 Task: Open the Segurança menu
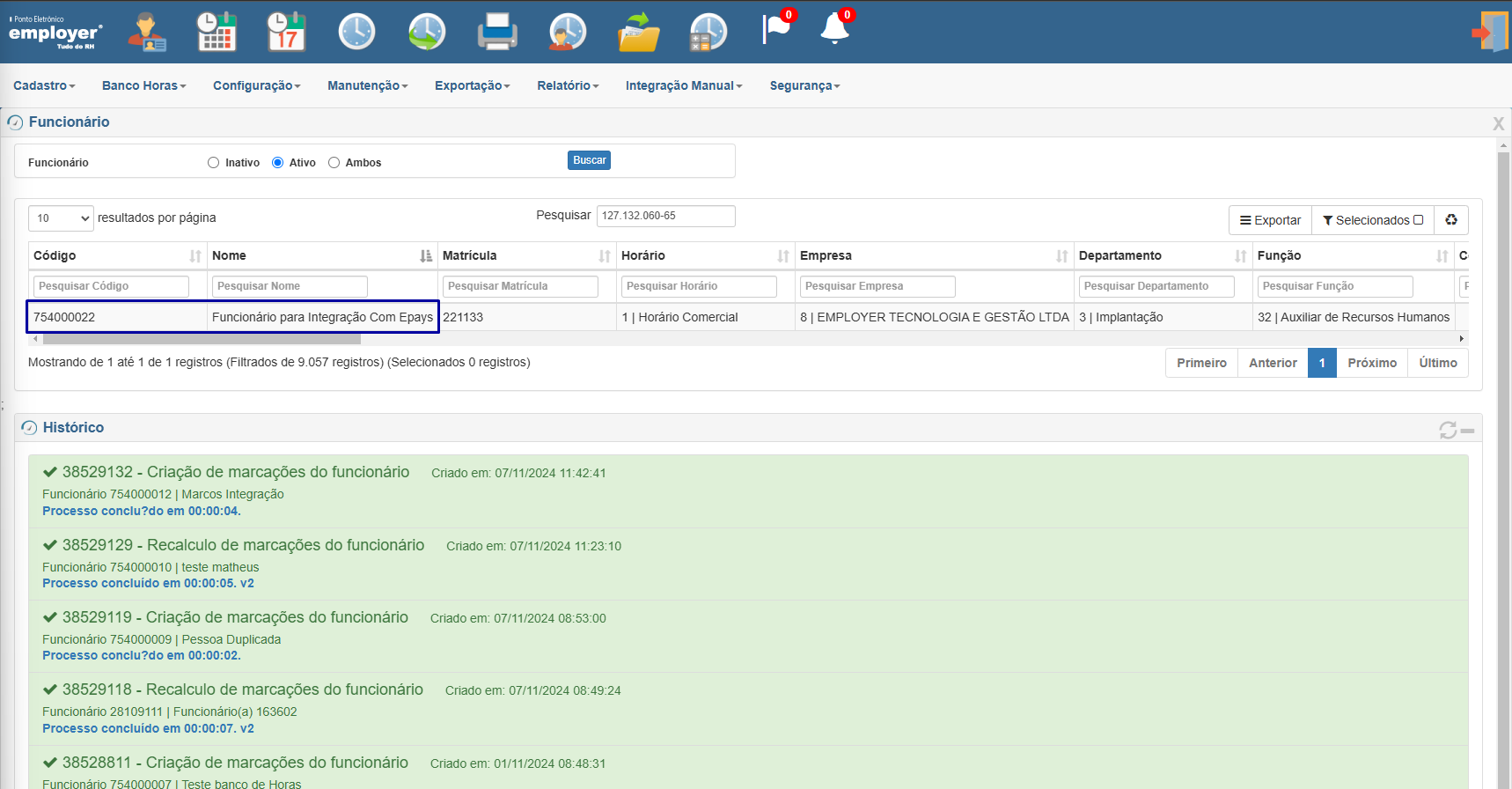point(804,85)
